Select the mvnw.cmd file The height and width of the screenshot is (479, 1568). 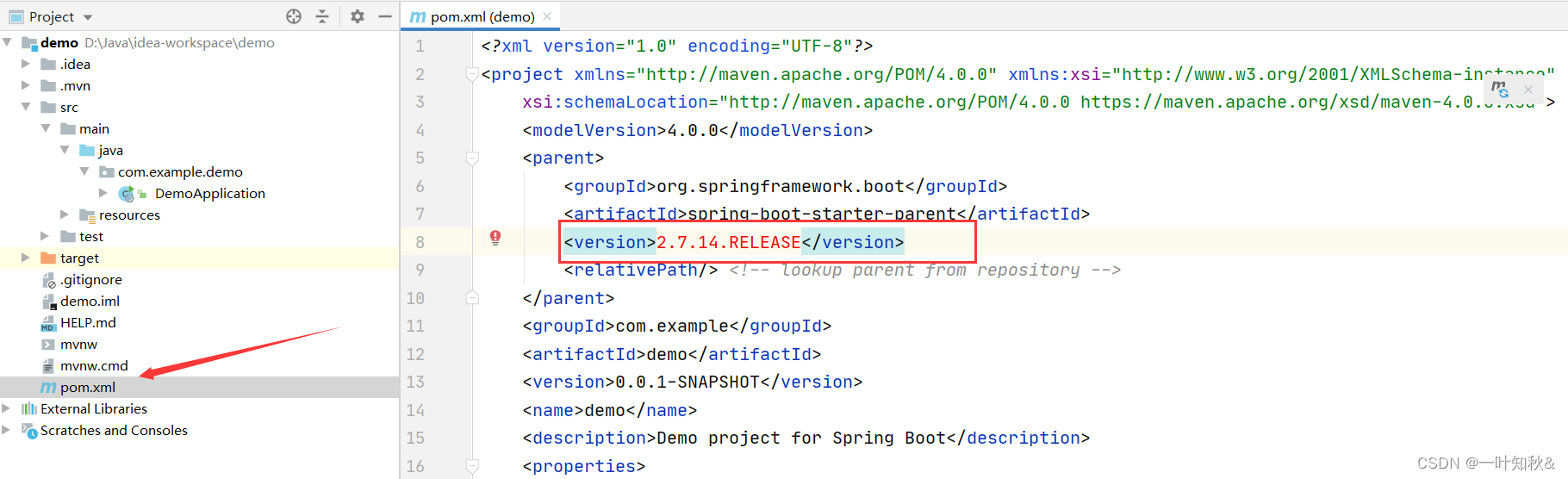[x=94, y=365]
